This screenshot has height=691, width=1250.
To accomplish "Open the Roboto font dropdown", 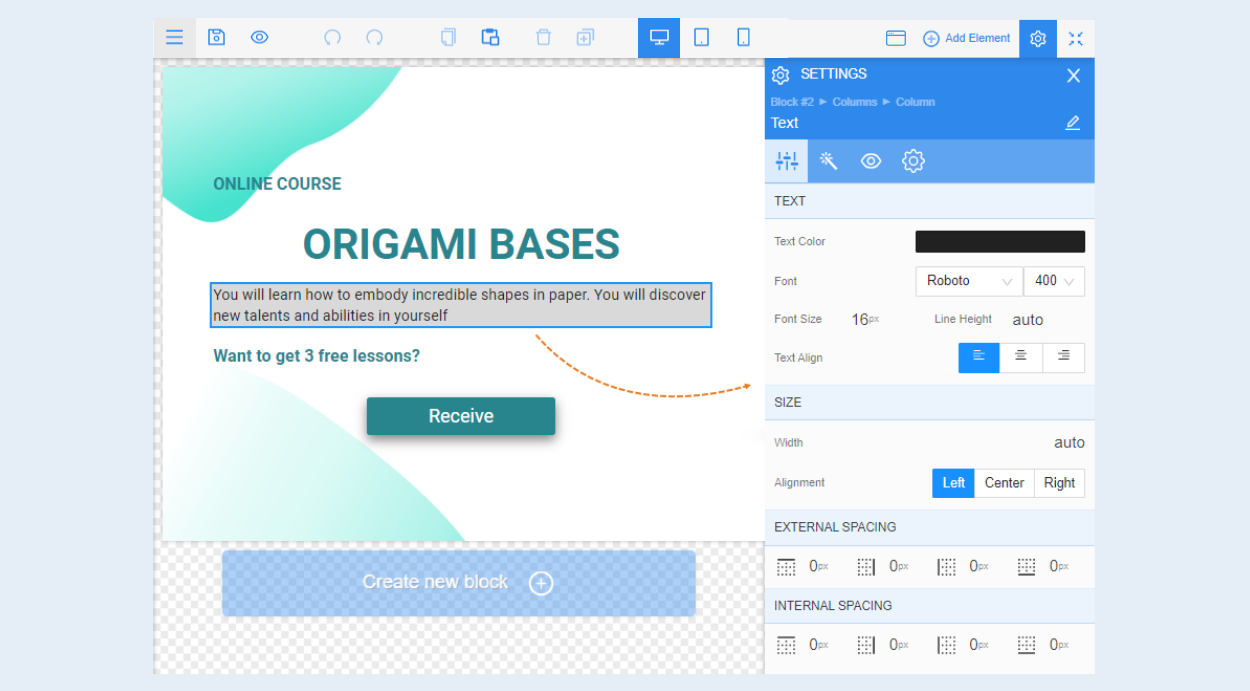I will [969, 281].
